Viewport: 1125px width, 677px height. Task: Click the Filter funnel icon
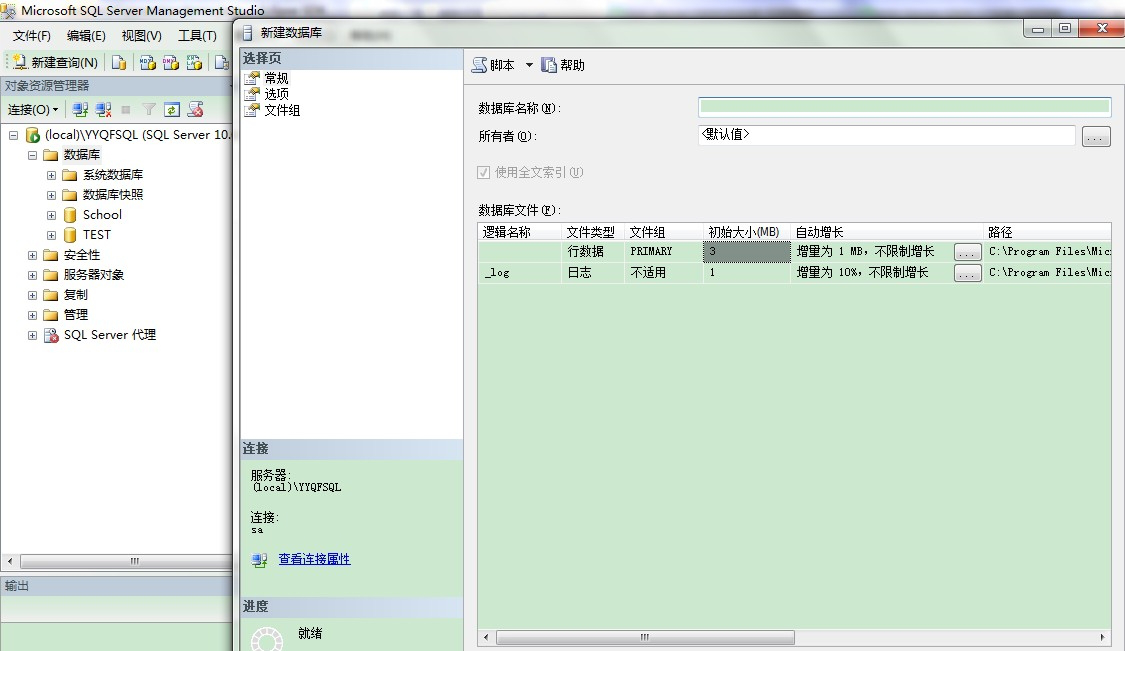click(149, 110)
